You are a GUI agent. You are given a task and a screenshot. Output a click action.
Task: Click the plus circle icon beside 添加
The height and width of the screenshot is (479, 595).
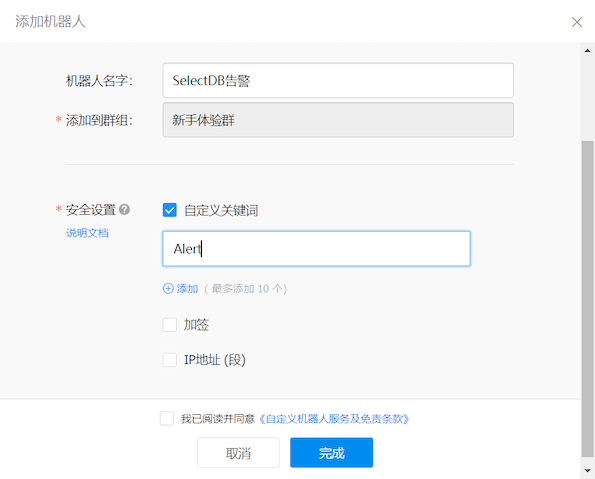pyautogui.click(x=168, y=288)
